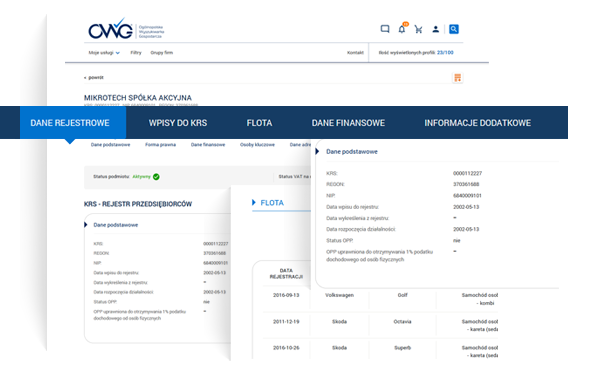Switch to the WPISY DO KRS tab
605x373 pixels.
[178, 123]
